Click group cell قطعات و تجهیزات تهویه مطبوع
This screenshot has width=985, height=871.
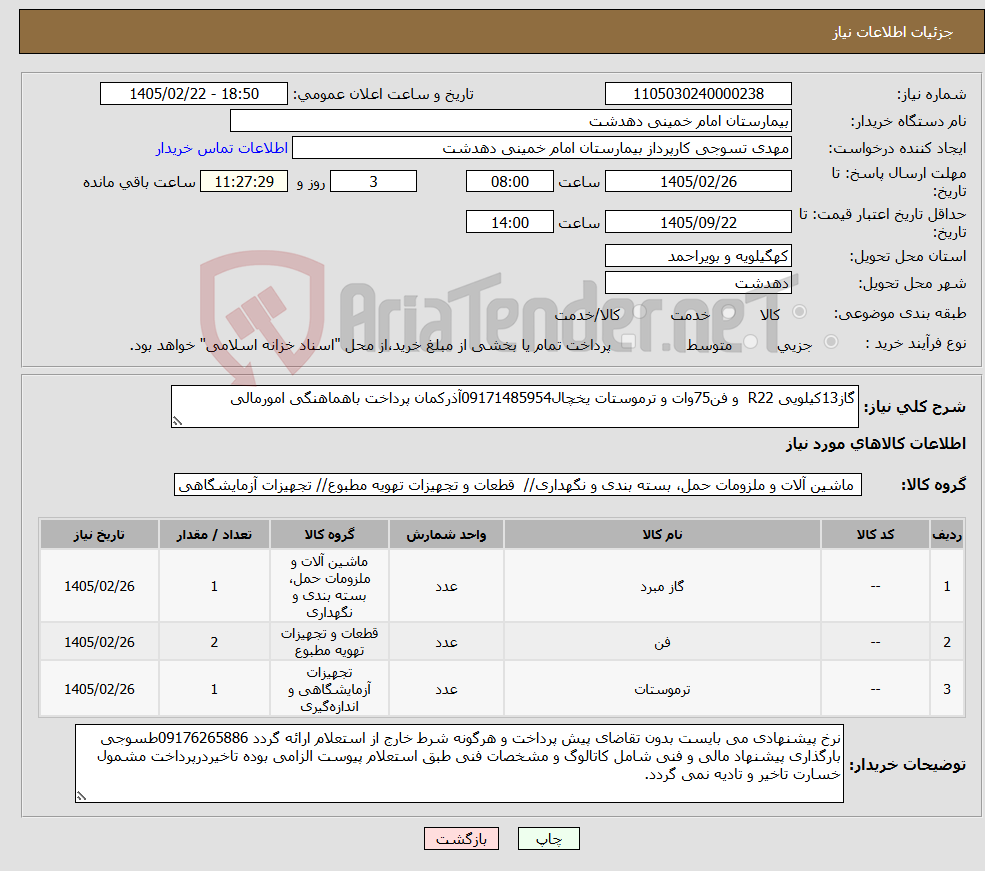pyautogui.click(x=329, y=642)
